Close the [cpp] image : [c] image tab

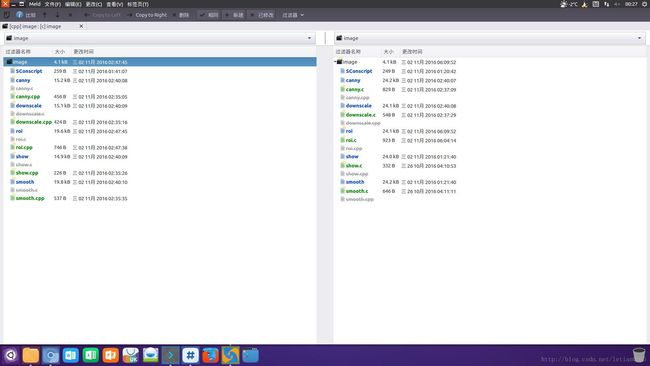[81, 26]
